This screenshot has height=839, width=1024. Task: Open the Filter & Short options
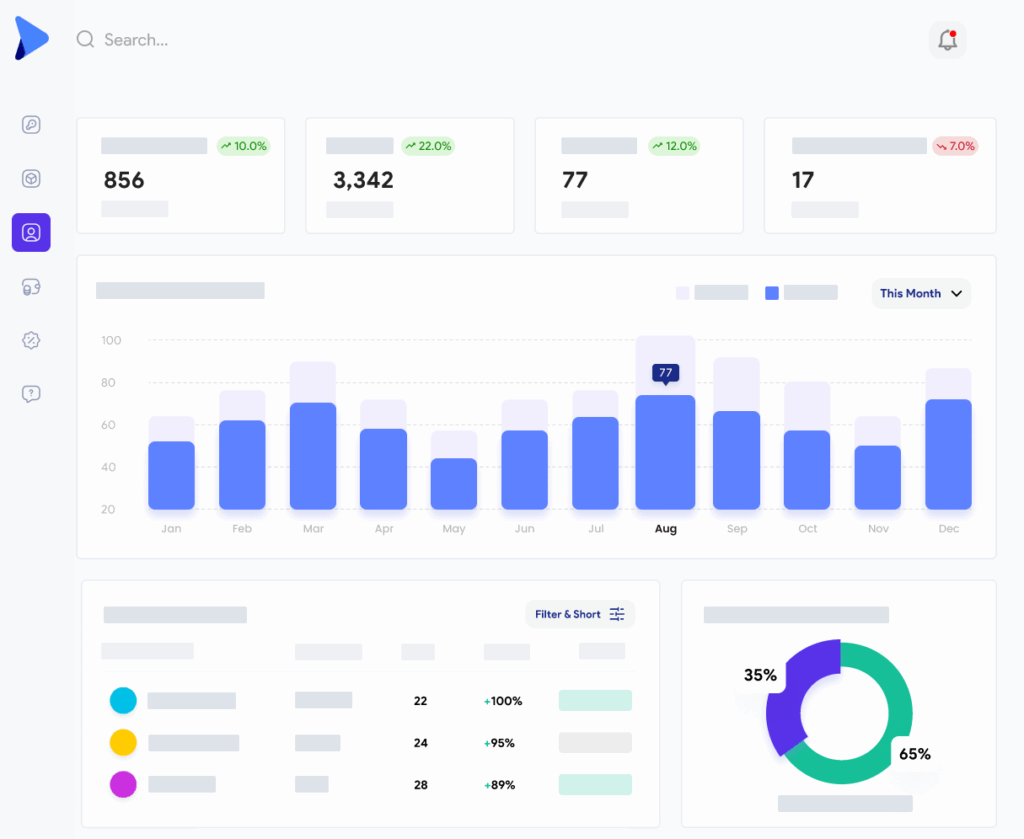580,614
